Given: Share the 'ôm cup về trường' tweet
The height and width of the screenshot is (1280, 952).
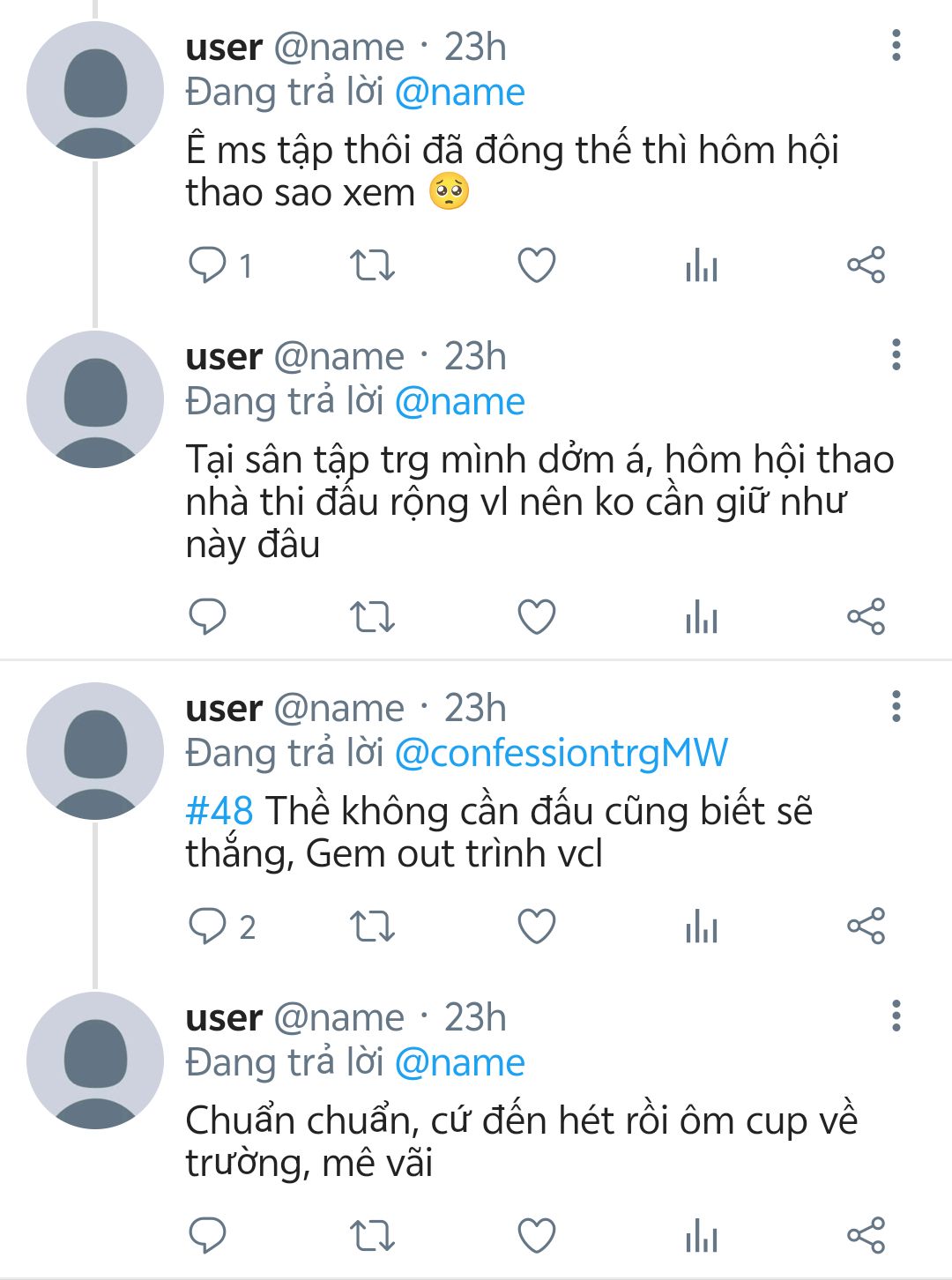Looking at the screenshot, I should [866, 1235].
